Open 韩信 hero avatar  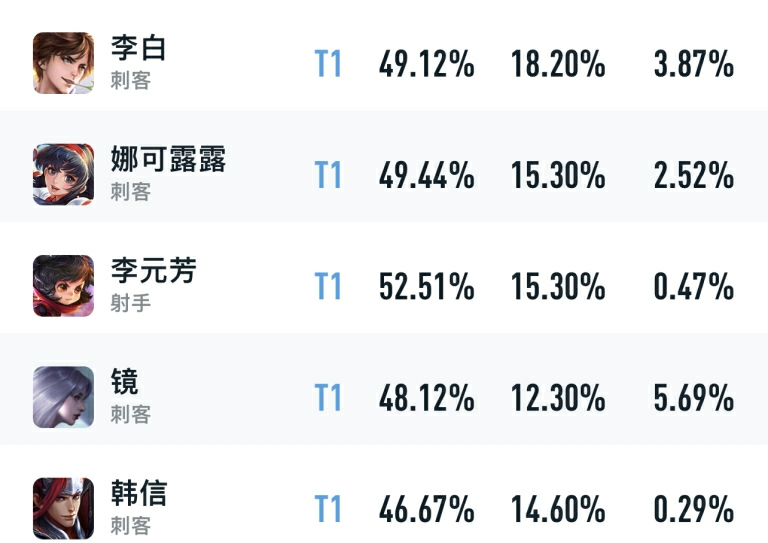63,508
